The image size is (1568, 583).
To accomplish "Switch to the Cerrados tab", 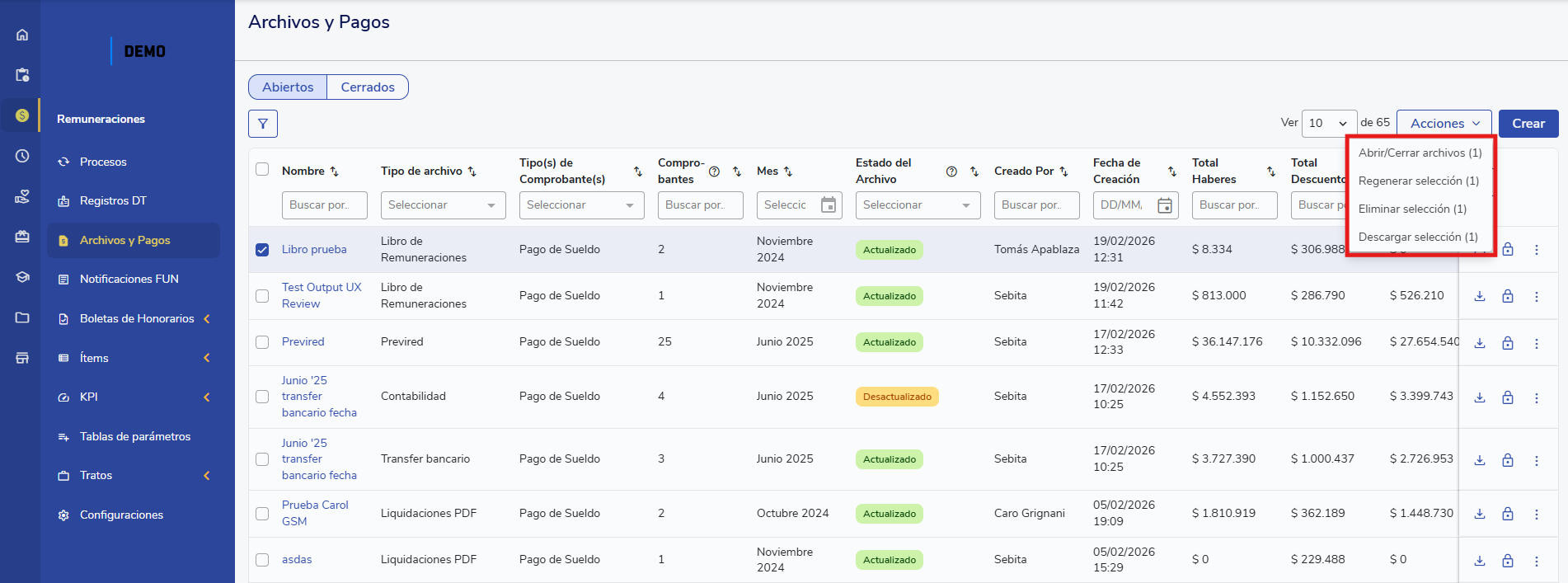I will pyautogui.click(x=368, y=87).
